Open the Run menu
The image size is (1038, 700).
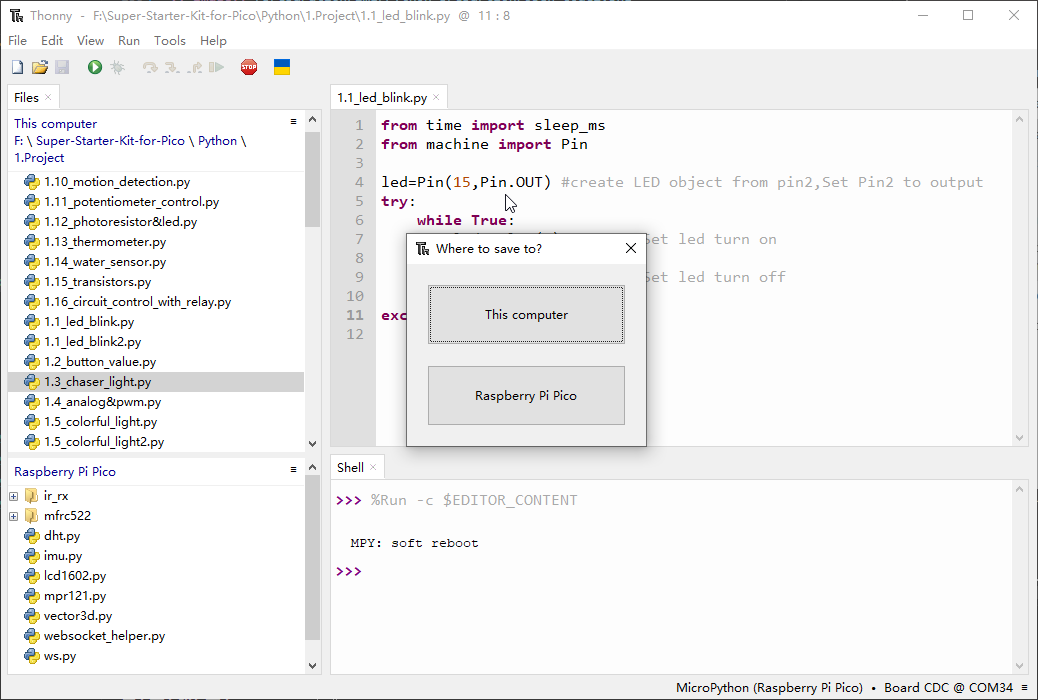coord(128,40)
